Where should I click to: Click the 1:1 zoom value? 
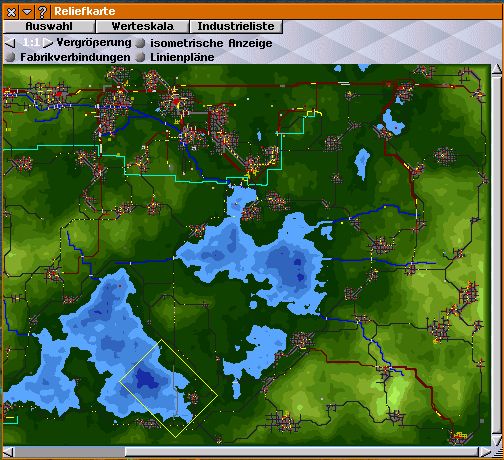pyautogui.click(x=31, y=43)
